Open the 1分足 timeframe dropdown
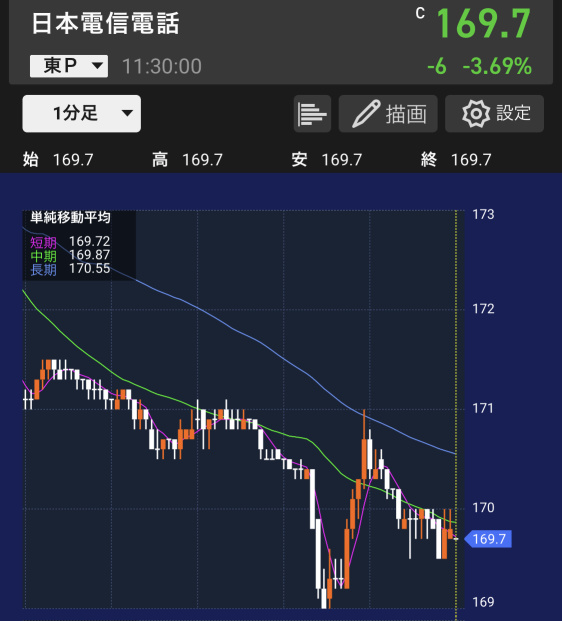 point(82,114)
